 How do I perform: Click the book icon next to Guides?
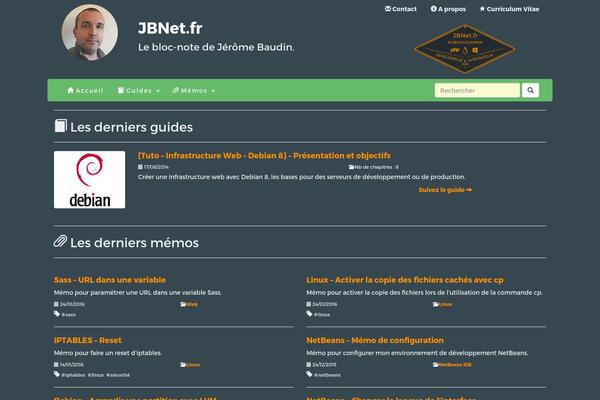[x=121, y=90]
